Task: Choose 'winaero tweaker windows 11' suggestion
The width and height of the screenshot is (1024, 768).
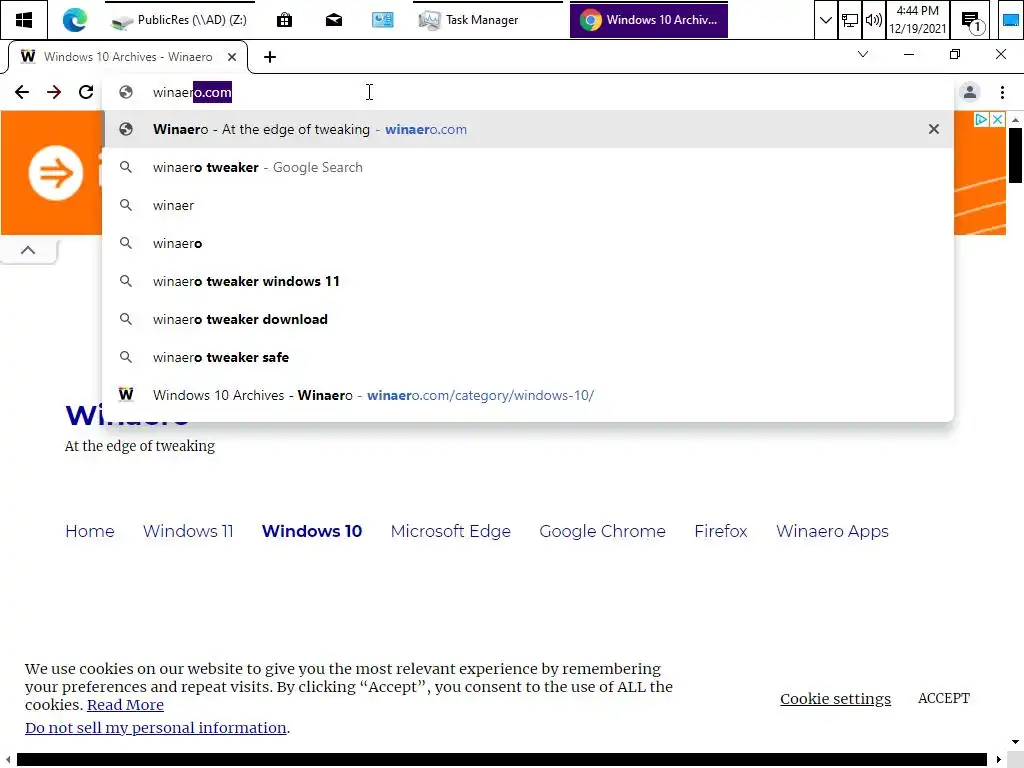Action: [x=528, y=281]
